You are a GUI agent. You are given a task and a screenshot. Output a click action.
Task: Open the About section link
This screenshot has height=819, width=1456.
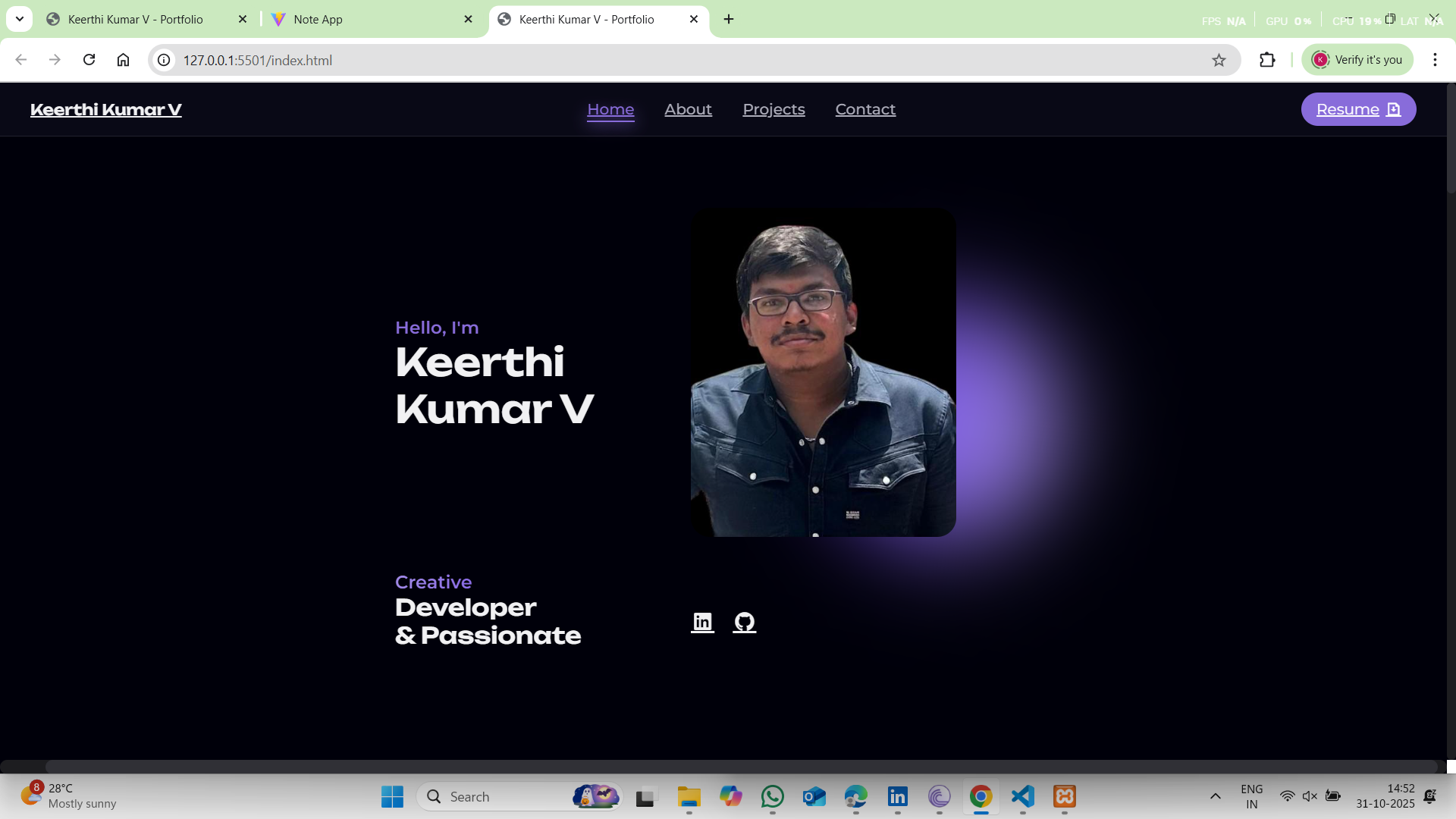[688, 109]
